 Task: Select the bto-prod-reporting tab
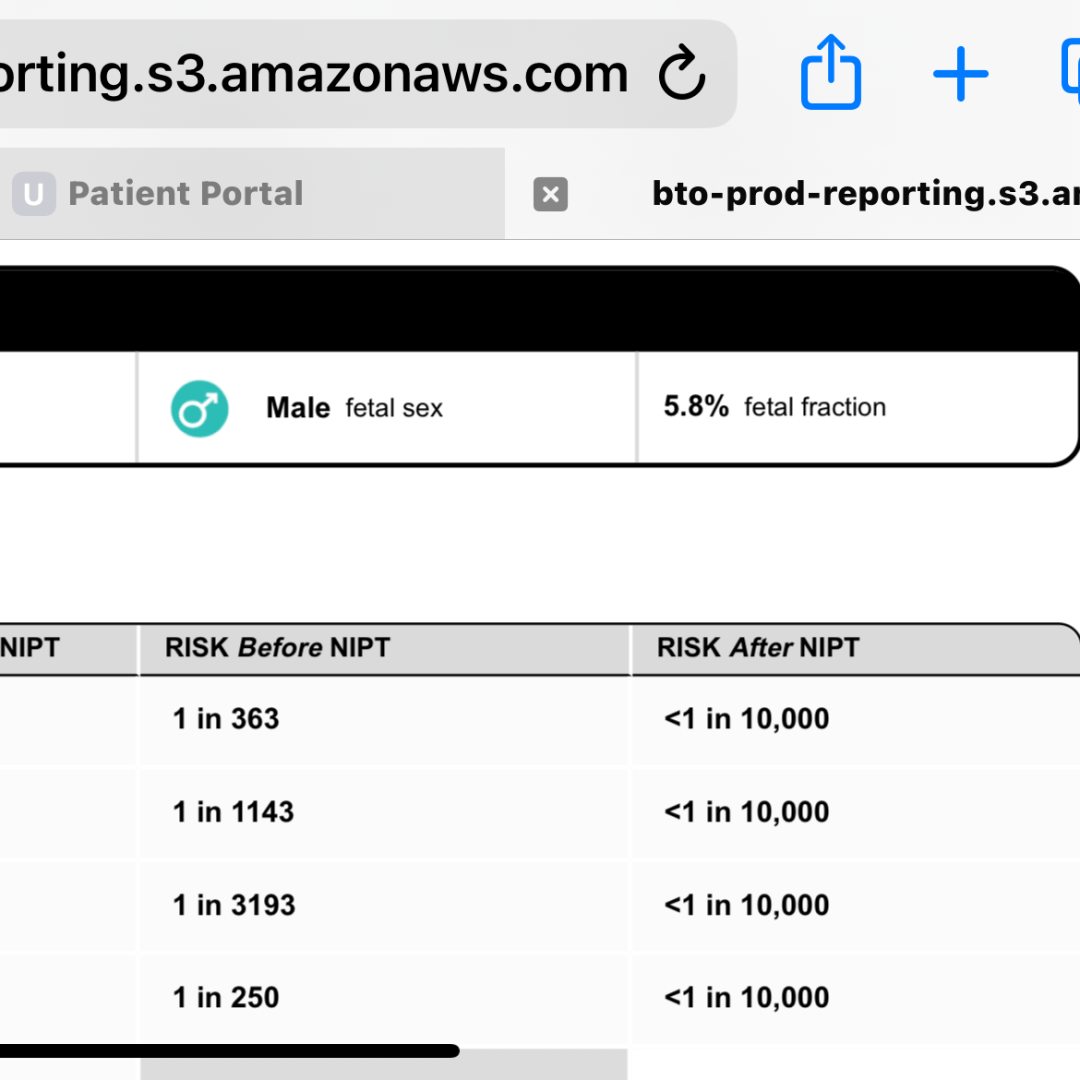pyautogui.click(x=860, y=194)
